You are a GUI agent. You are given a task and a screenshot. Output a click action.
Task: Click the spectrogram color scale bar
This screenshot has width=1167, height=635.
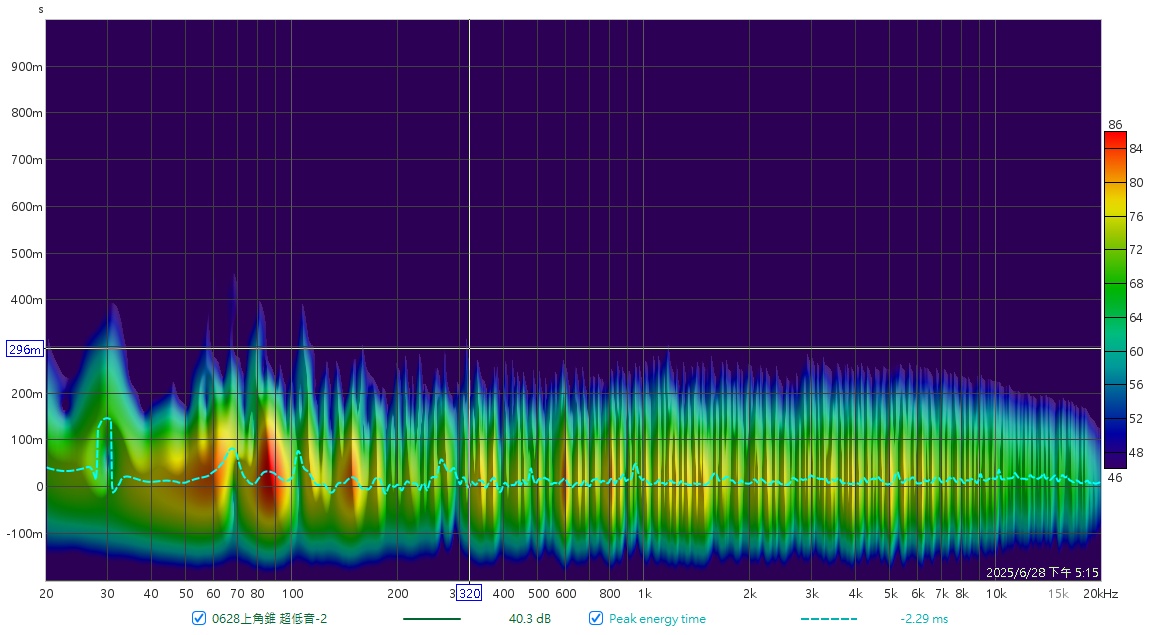pos(1115,300)
